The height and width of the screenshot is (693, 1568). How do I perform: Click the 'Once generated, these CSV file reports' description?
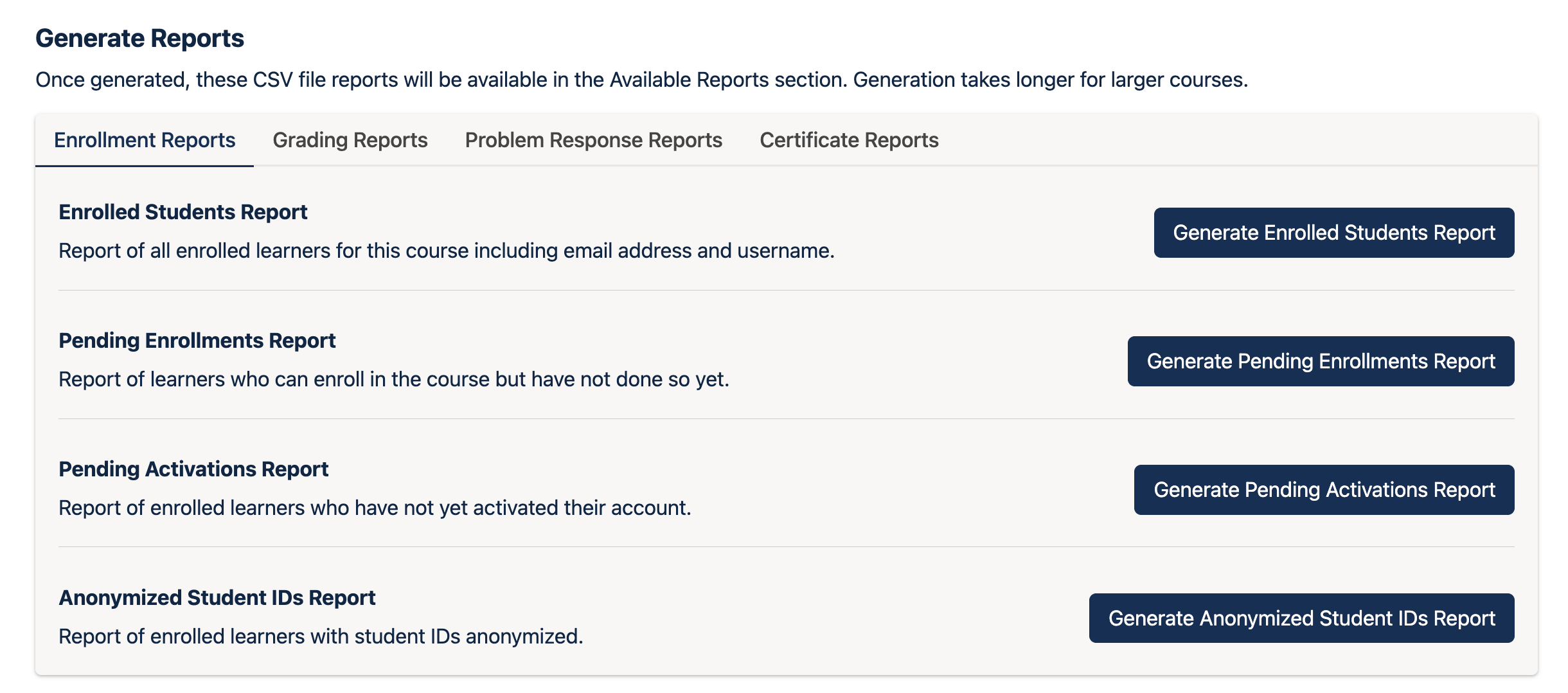click(x=641, y=80)
